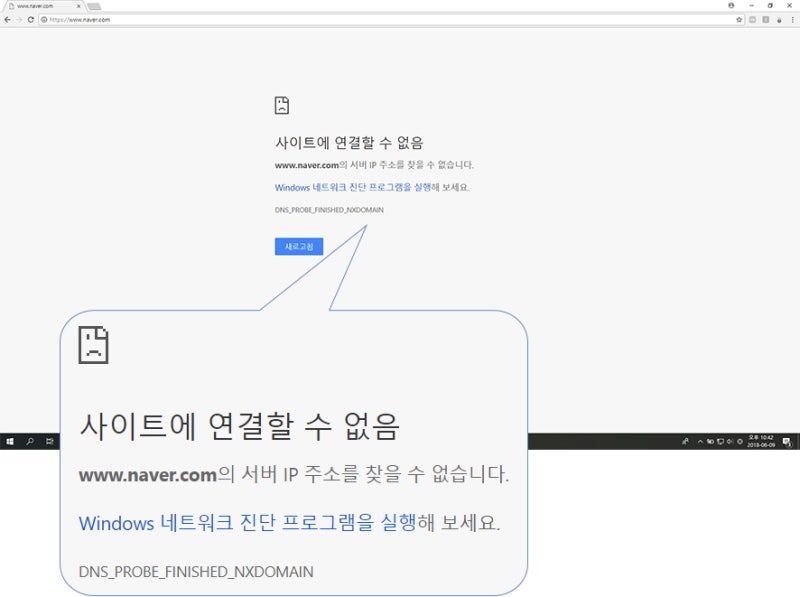800x597 pixels.
Task: Click the sad page error icon
Action: click(282, 105)
